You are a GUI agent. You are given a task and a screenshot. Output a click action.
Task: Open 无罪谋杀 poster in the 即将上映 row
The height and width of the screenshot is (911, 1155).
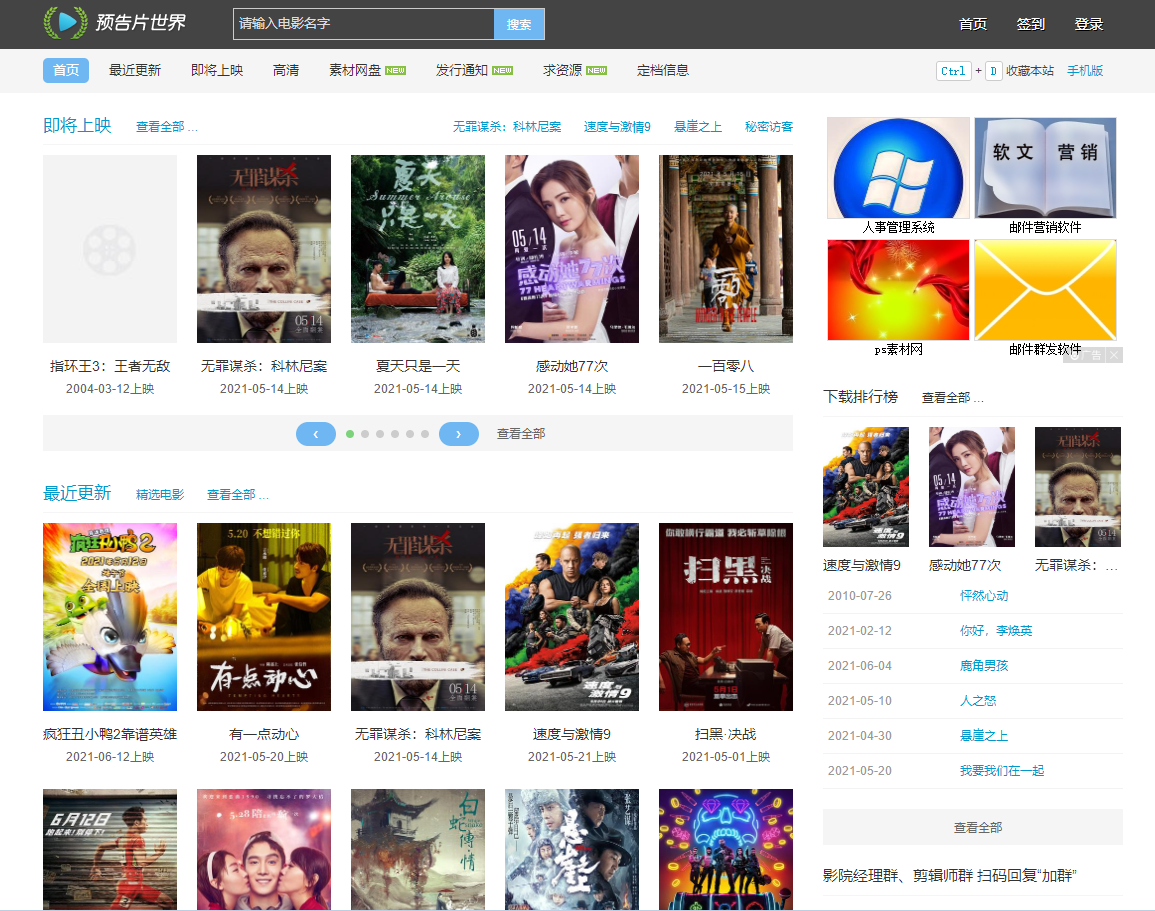[x=264, y=249]
